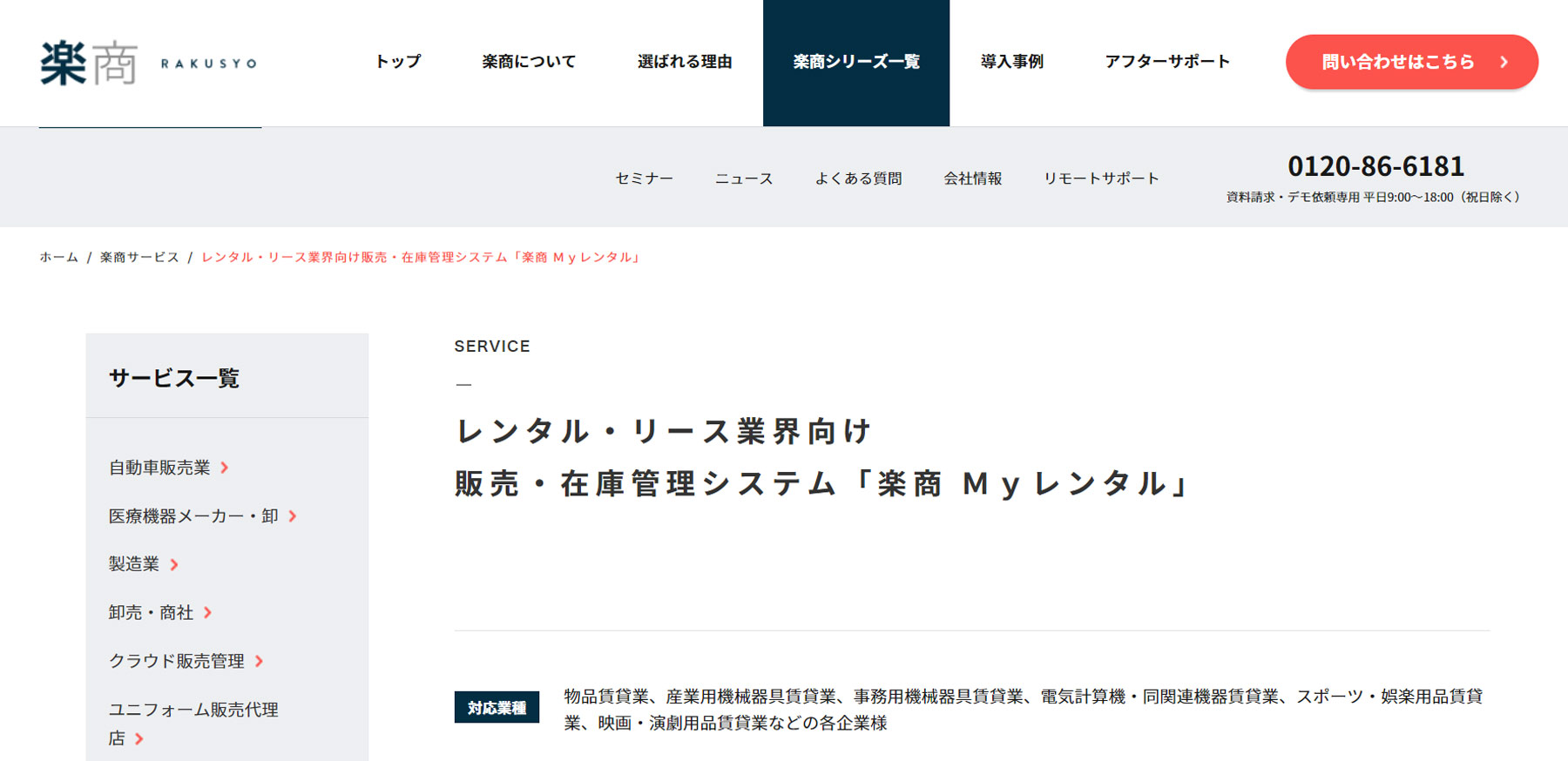Open 自動車販売業 in service list
The image size is (1568, 761).
click(159, 468)
